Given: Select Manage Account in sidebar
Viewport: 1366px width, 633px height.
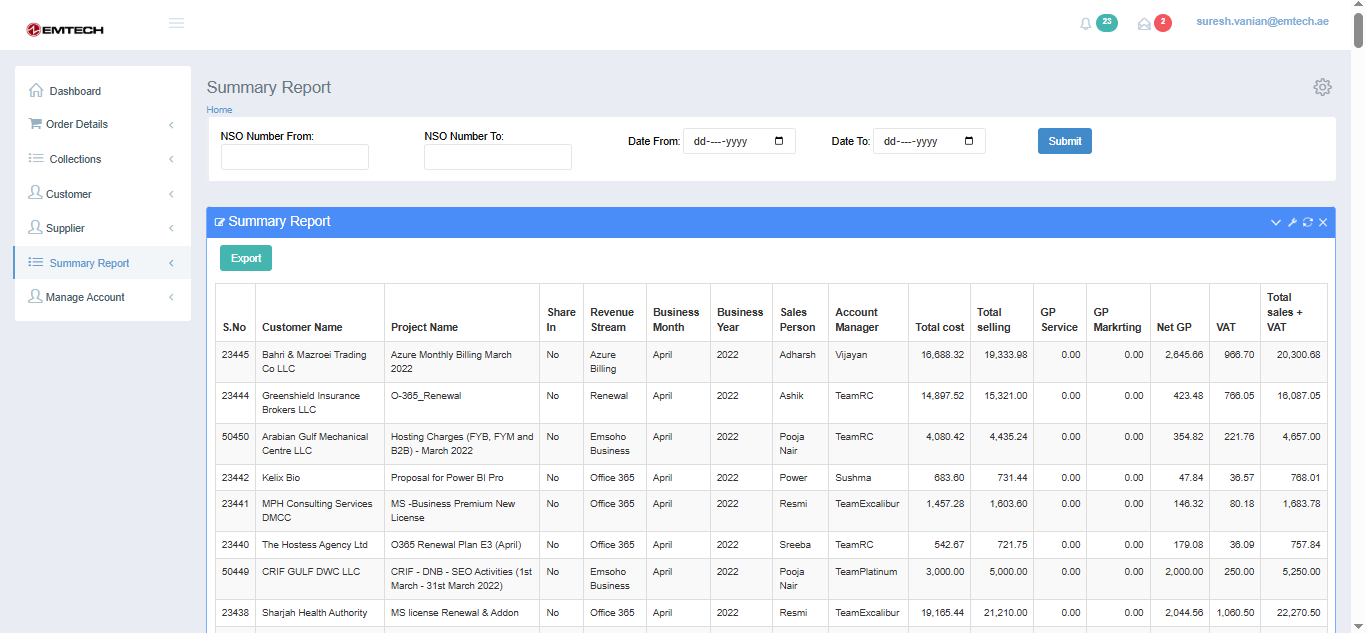Looking at the screenshot, I should coord(85,297).
